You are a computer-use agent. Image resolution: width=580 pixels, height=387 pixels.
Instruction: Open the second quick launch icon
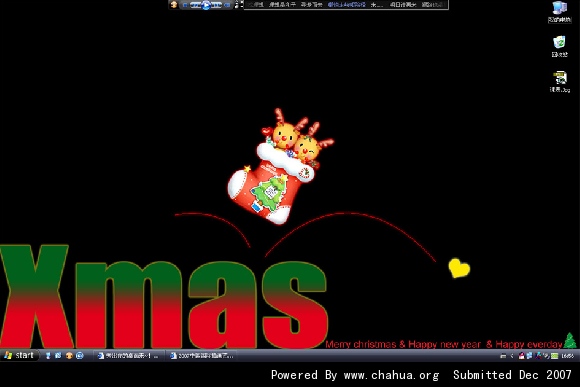58,356
